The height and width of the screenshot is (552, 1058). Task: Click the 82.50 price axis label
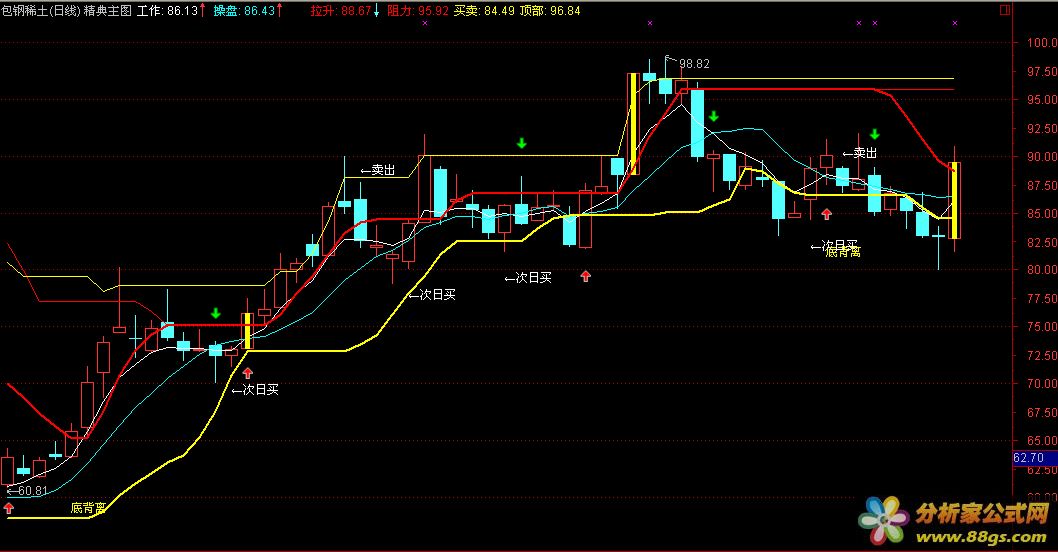pyautogui.click(x=1042, y=242)
